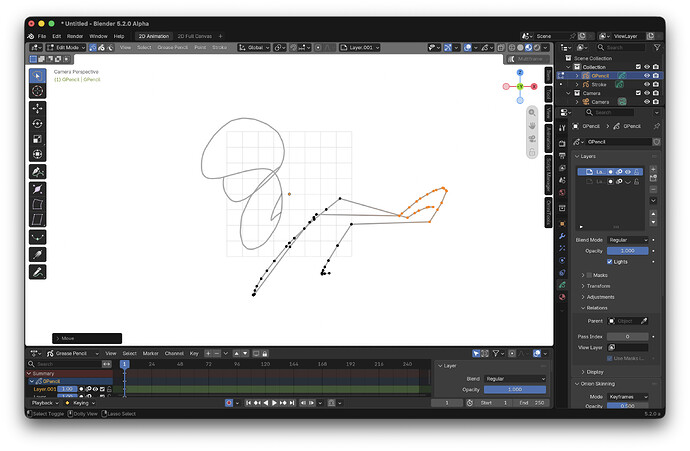The image size is (690, 451).
Task: Toggle Masks checkbox in layer properties
Action: tap(589, 275)
